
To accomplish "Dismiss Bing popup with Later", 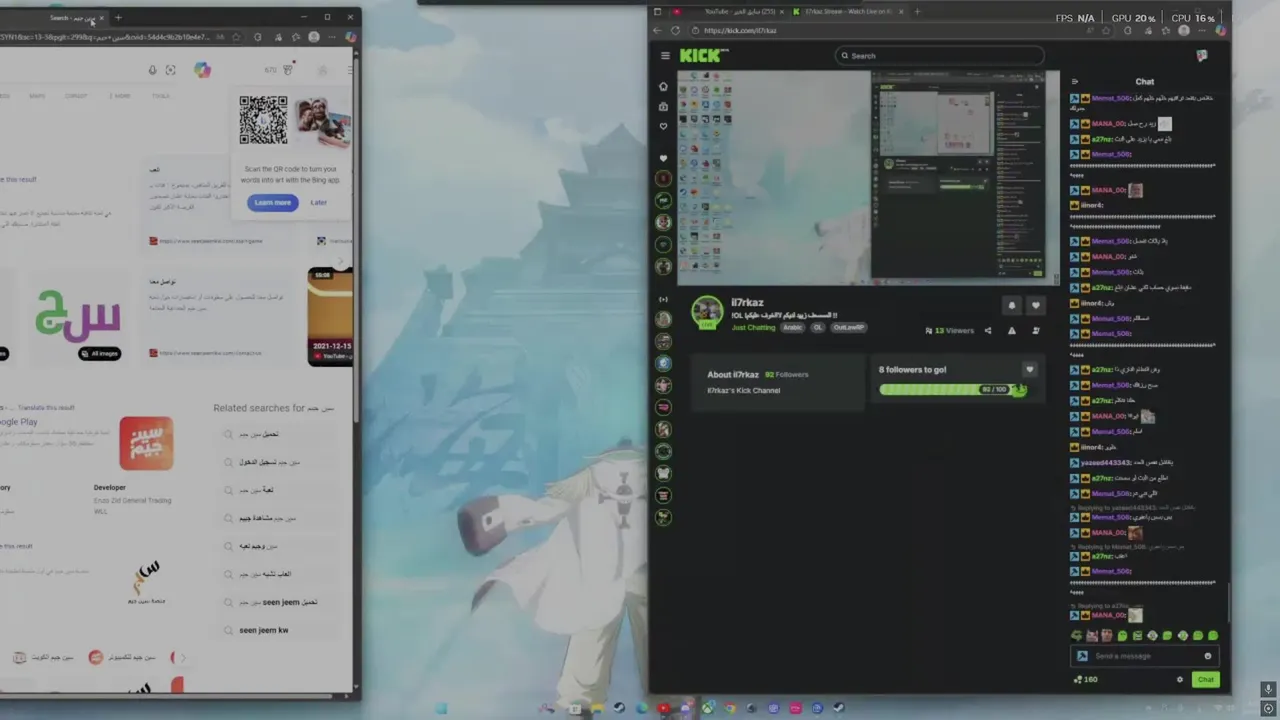I will (318, 202).
